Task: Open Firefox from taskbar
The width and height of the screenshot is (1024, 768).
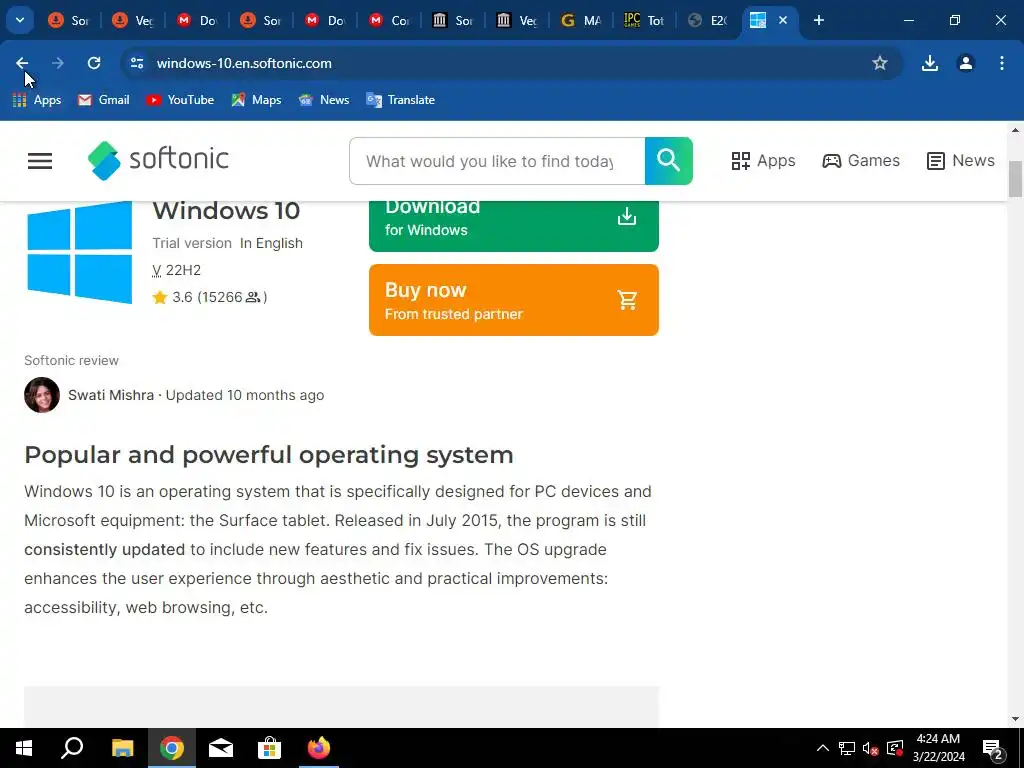Action: pyautogui.click(x=319, y=748)
